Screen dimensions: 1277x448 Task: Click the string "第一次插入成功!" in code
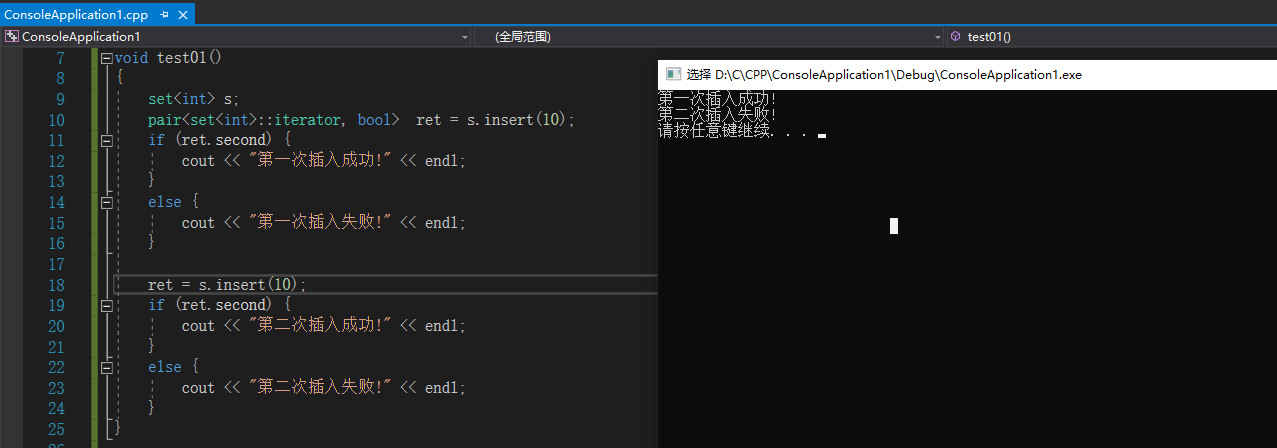[x=319, y=161]
